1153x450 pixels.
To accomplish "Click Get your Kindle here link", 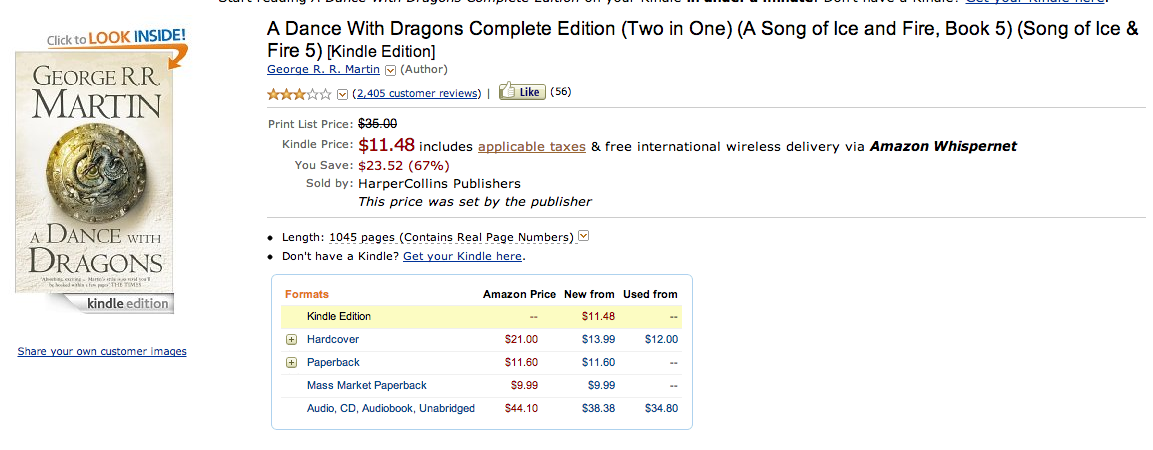I will 462,256.
